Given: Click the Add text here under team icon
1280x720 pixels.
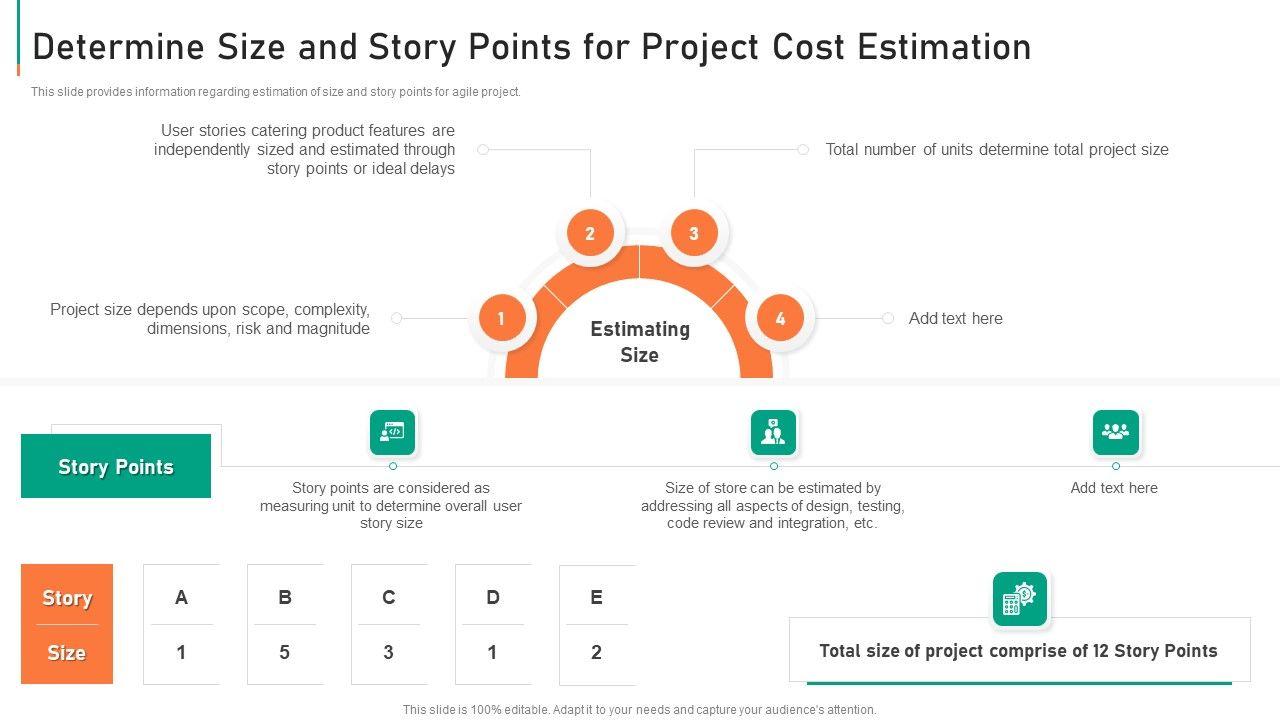Looking at the screenshot, I should point(1114,488).
